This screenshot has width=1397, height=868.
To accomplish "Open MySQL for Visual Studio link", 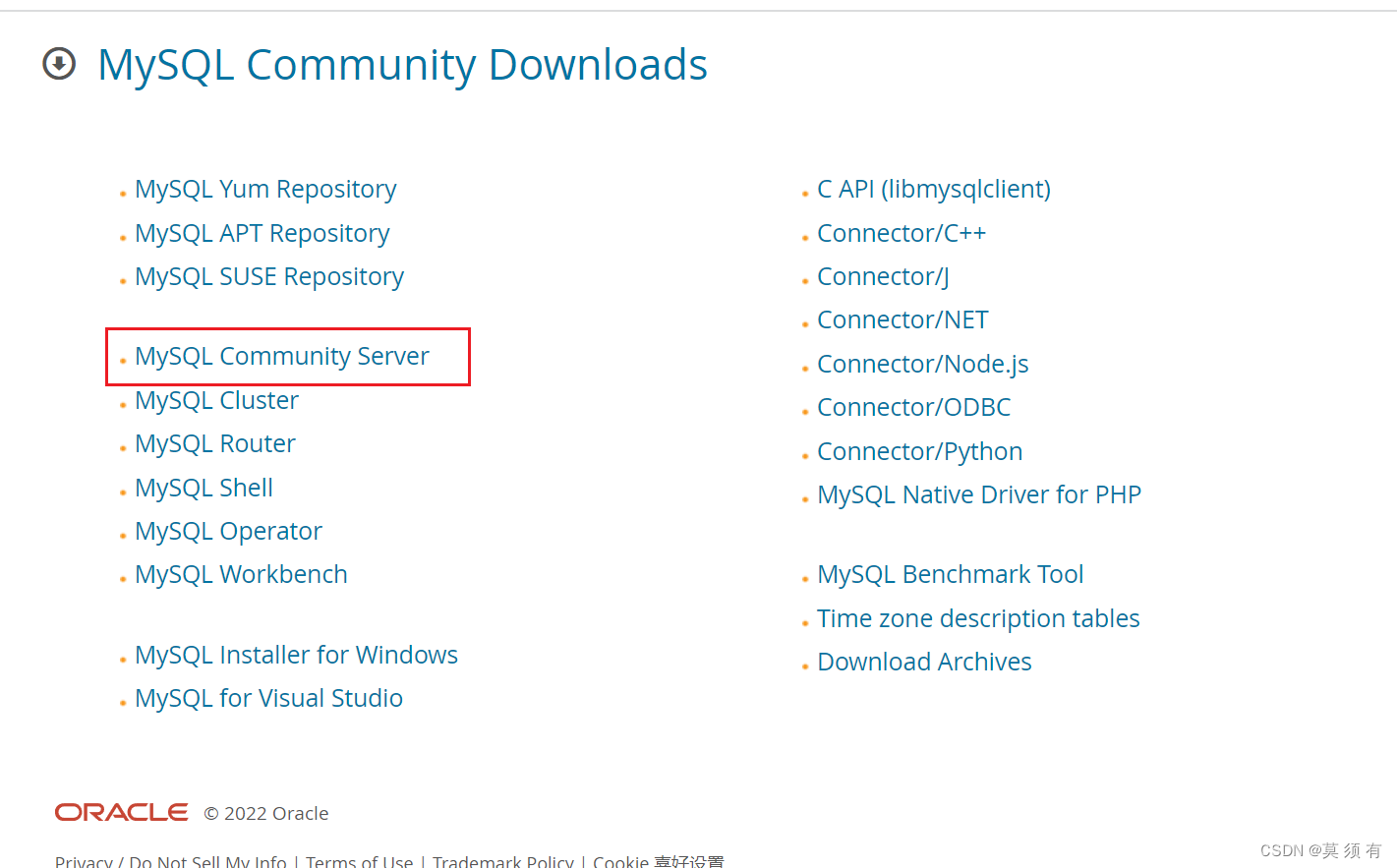I will pos(268,698).
